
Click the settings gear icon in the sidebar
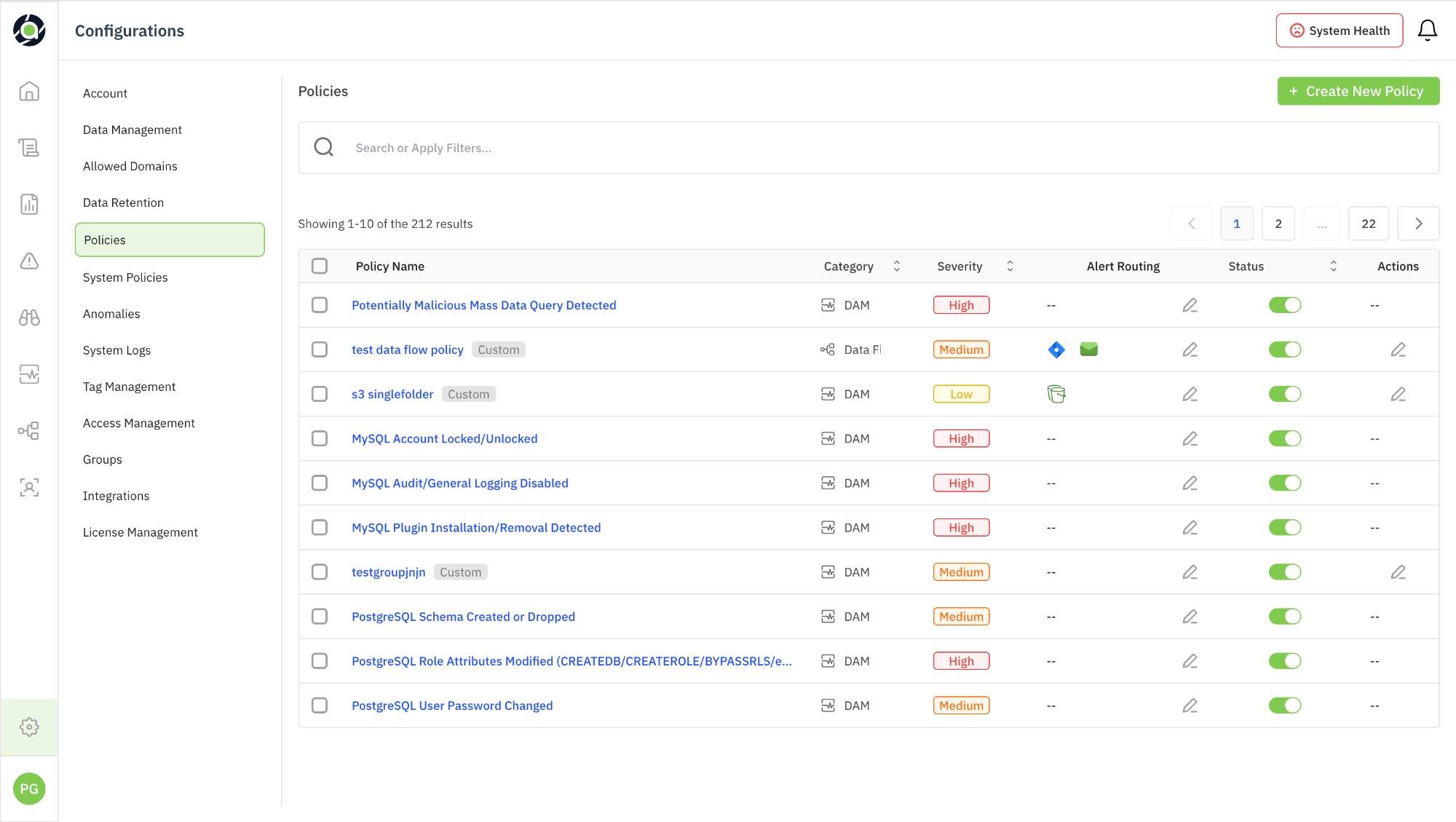click(x=29, y=727)
